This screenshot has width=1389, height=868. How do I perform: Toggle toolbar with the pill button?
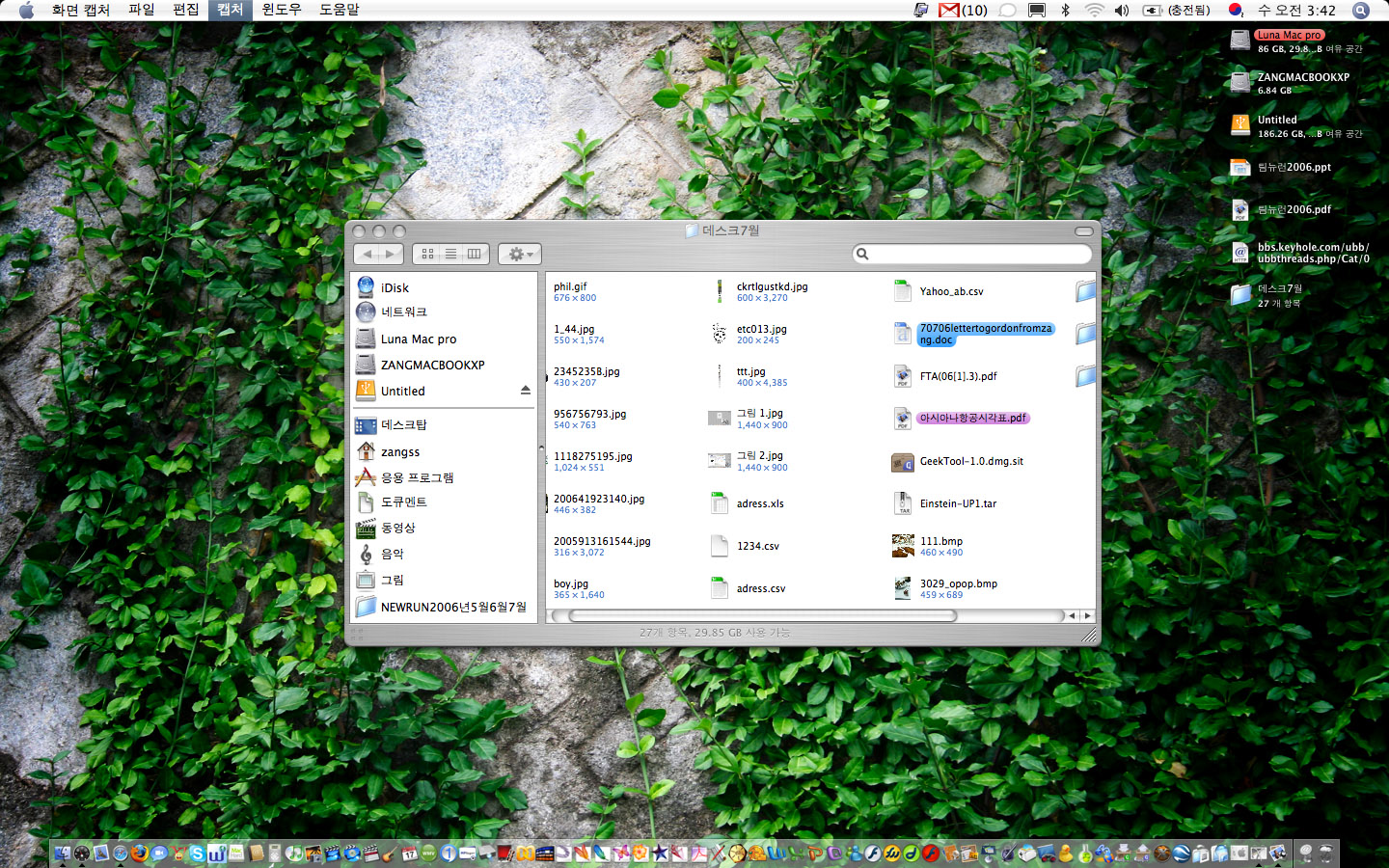1083,231
